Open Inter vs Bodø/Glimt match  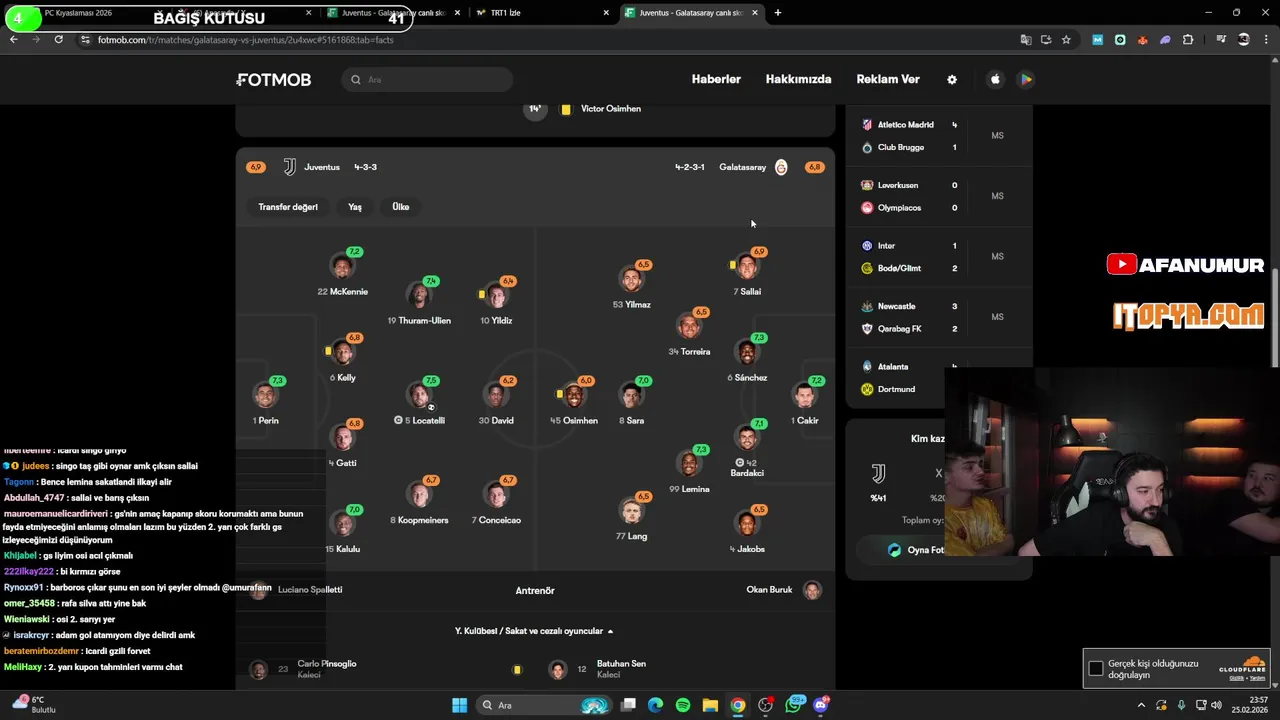point(938,257)
